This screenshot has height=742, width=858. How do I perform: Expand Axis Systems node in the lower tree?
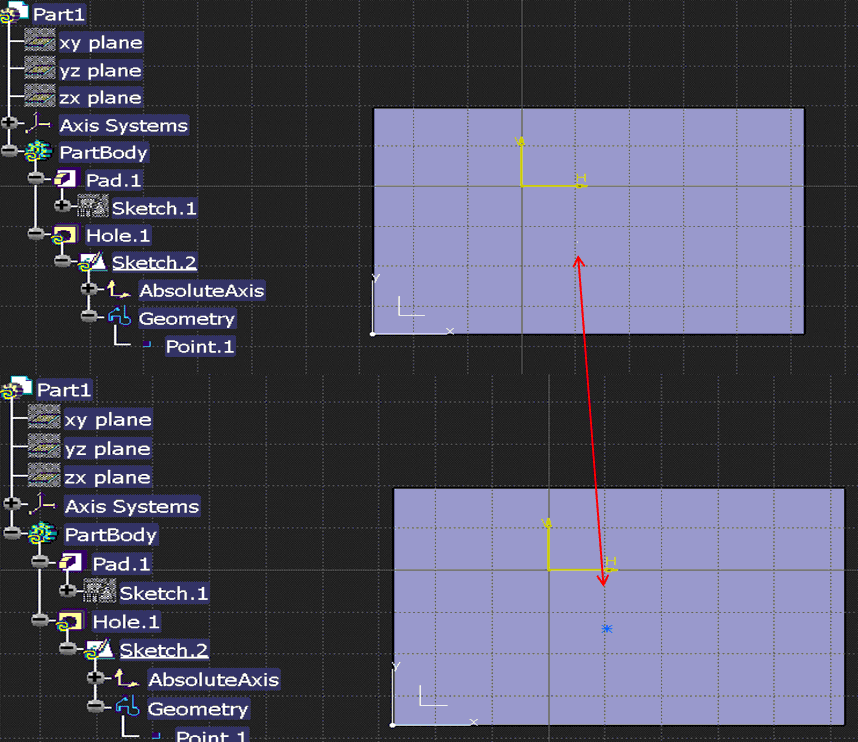[11, 503]
